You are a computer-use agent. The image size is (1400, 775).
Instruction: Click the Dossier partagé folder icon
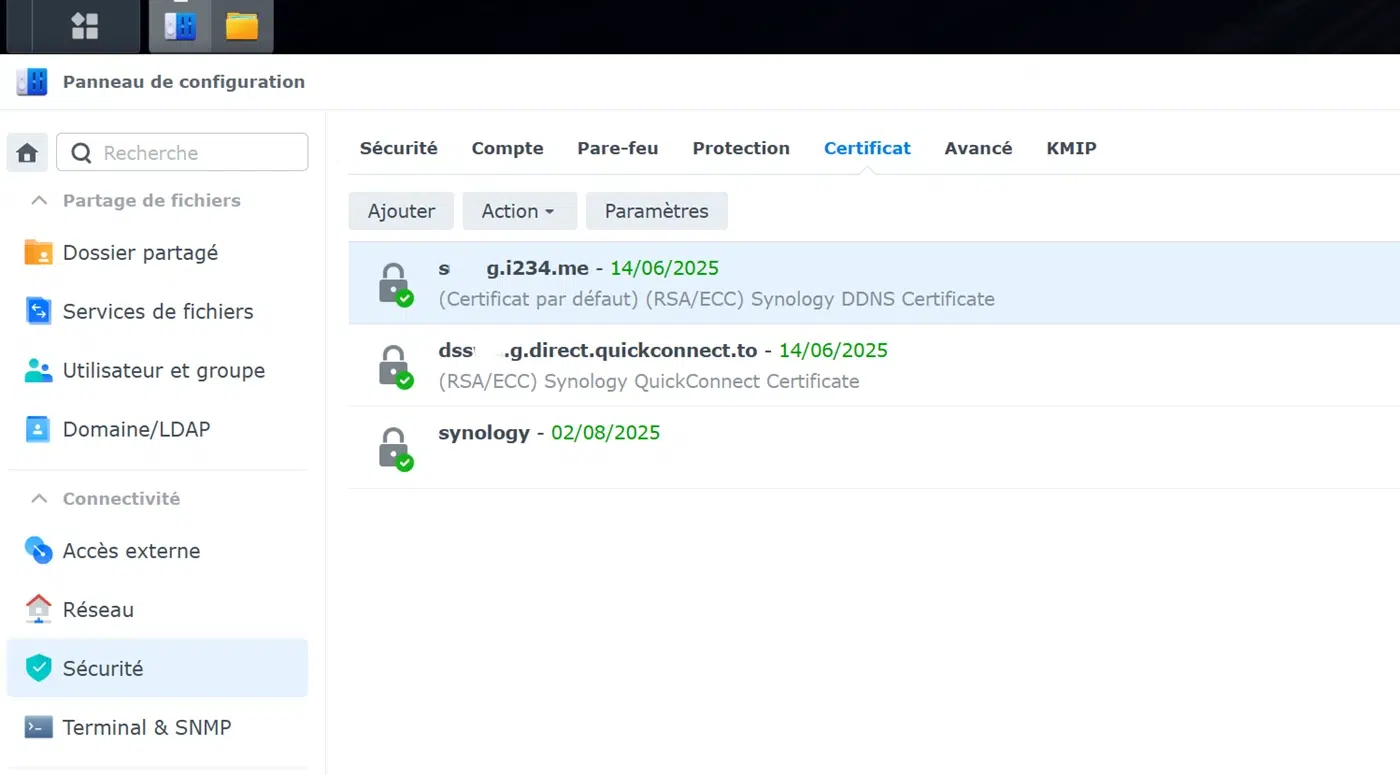38,253
